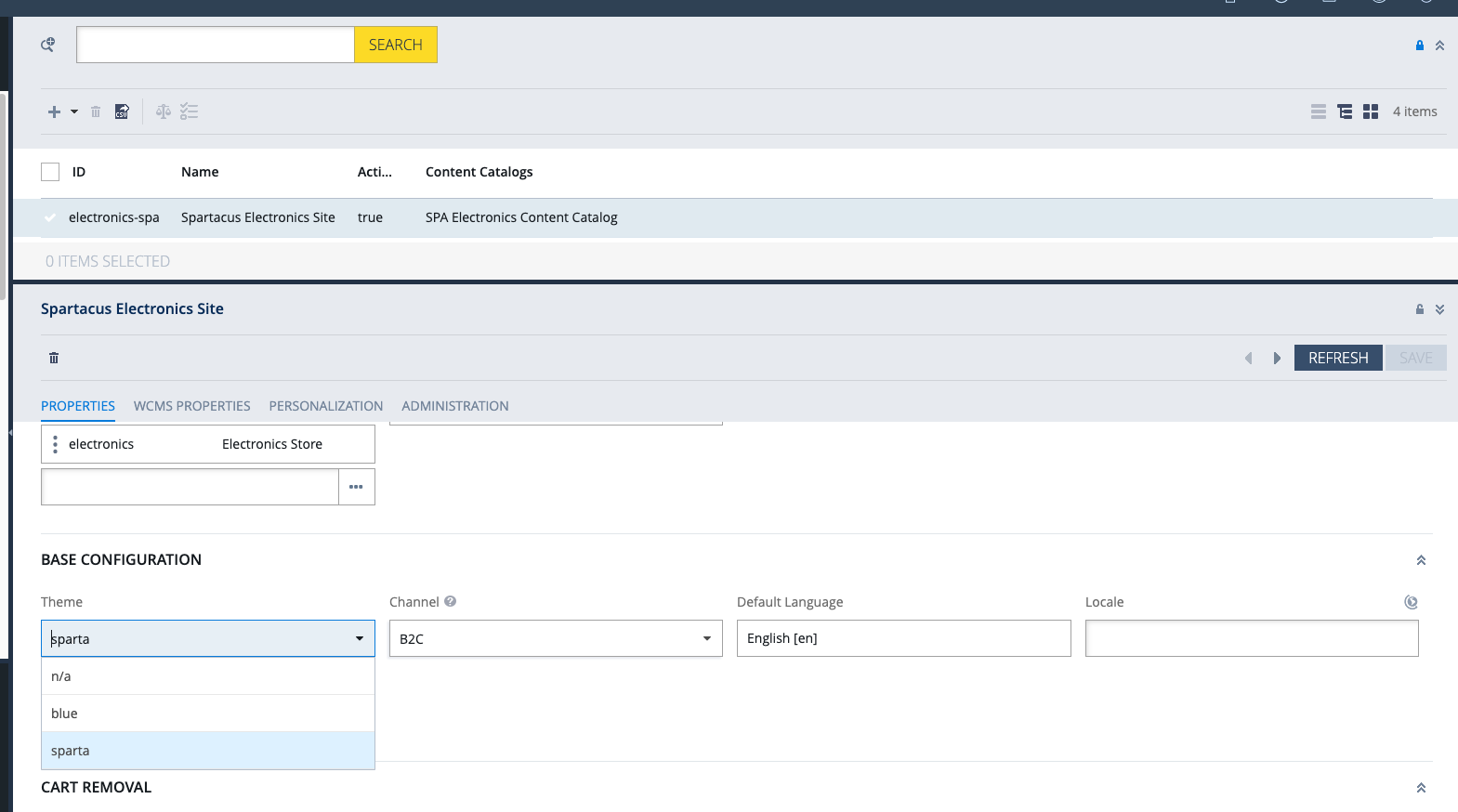Click the Channel help question icon

point(451,601)
